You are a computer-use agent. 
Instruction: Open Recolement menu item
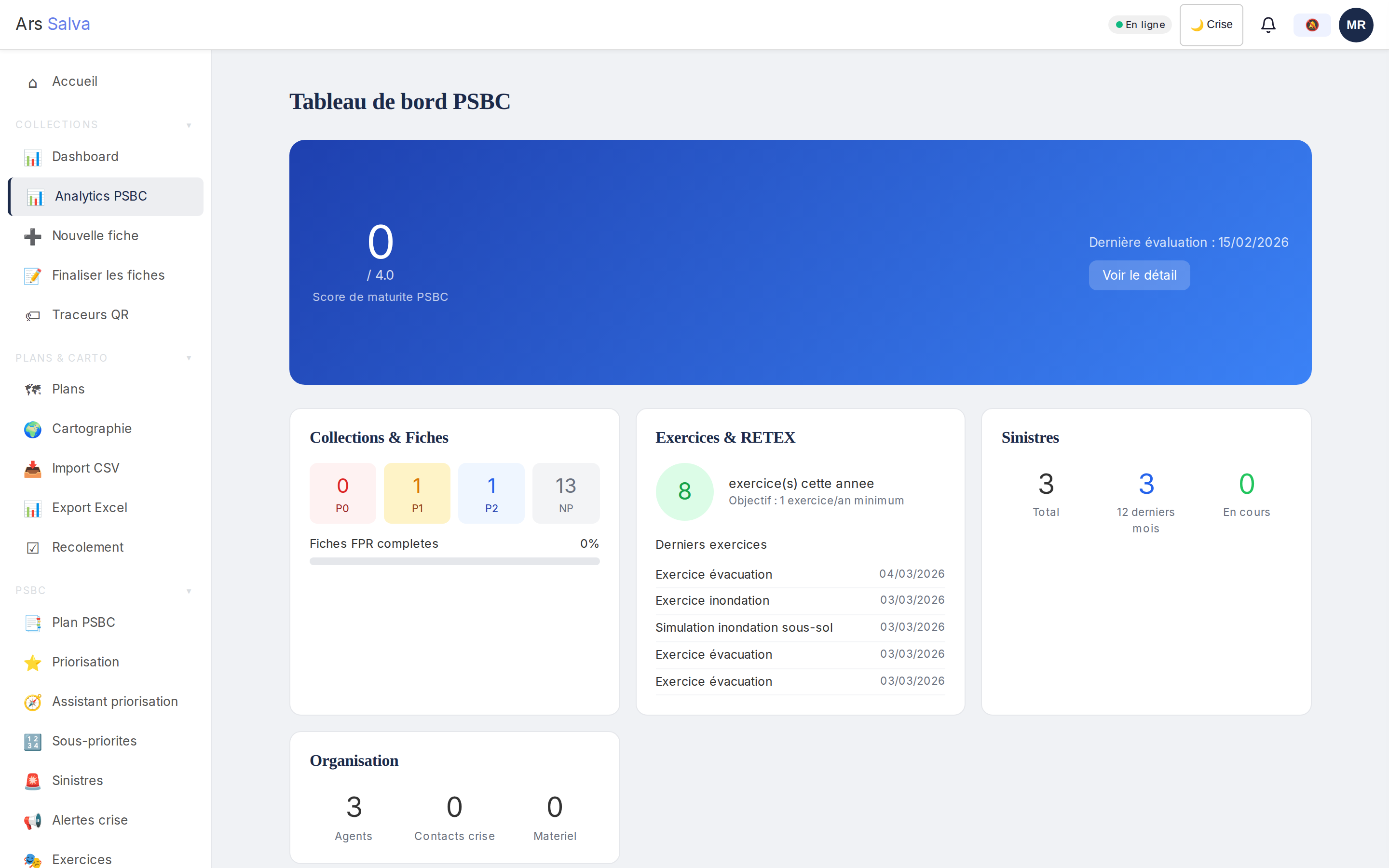click(x=106, y=548)
